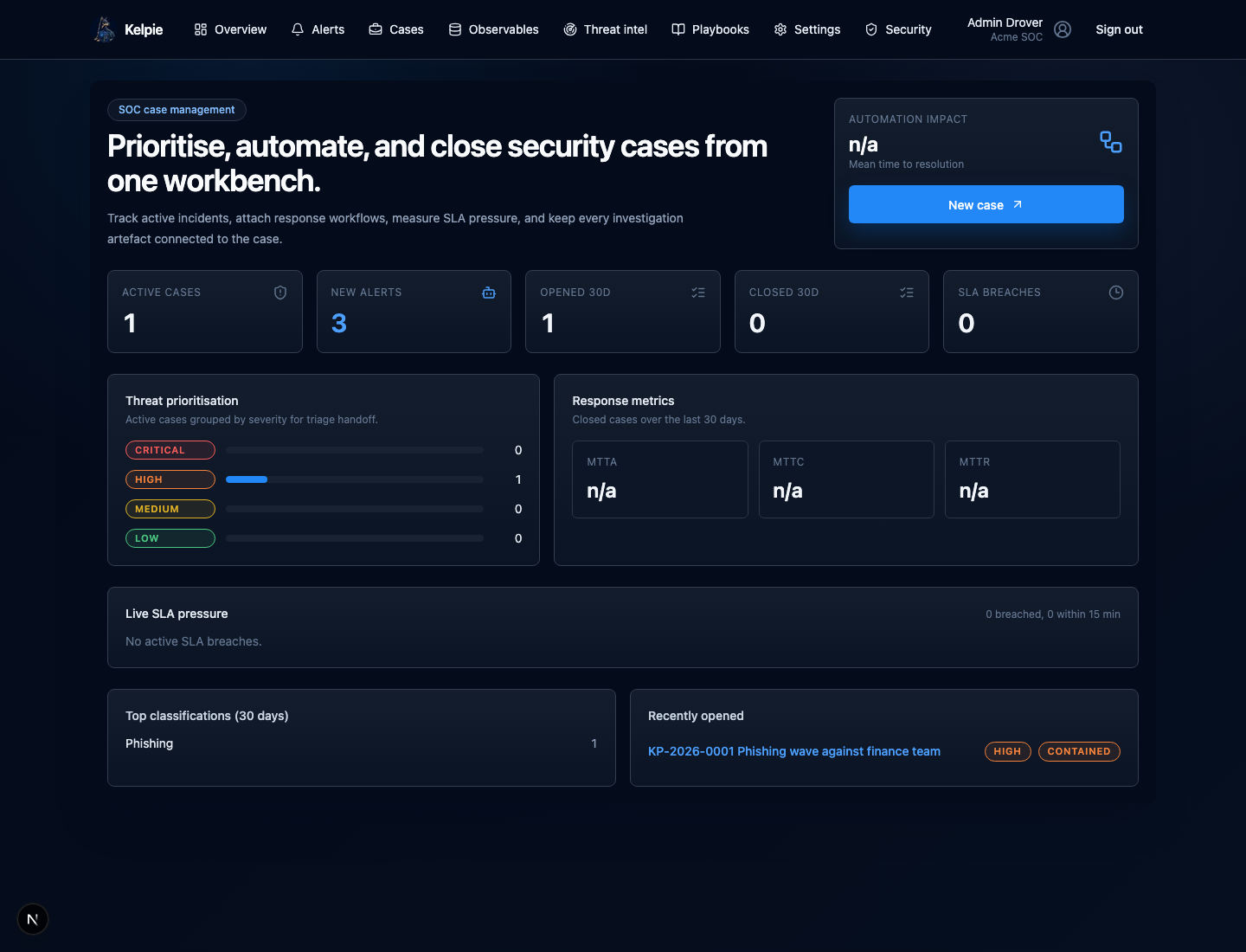The height and width of the screenshot is (952, 1246).
Task: Open case KP-2026-0001 Phishing wave link
Action: (794, 751)
